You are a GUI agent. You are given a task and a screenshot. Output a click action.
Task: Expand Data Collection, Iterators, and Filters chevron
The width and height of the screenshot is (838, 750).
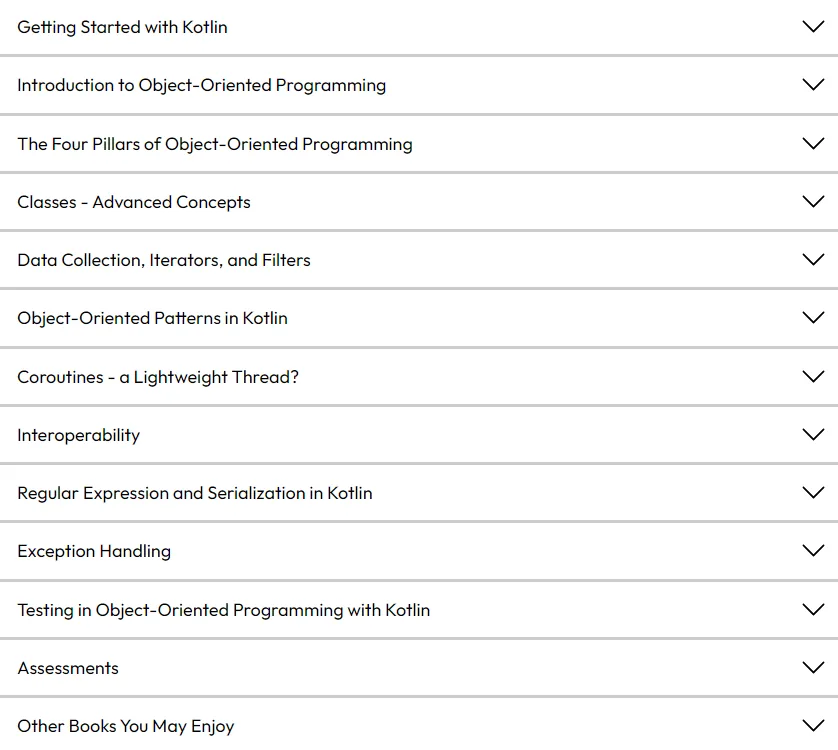click(813, 260)
